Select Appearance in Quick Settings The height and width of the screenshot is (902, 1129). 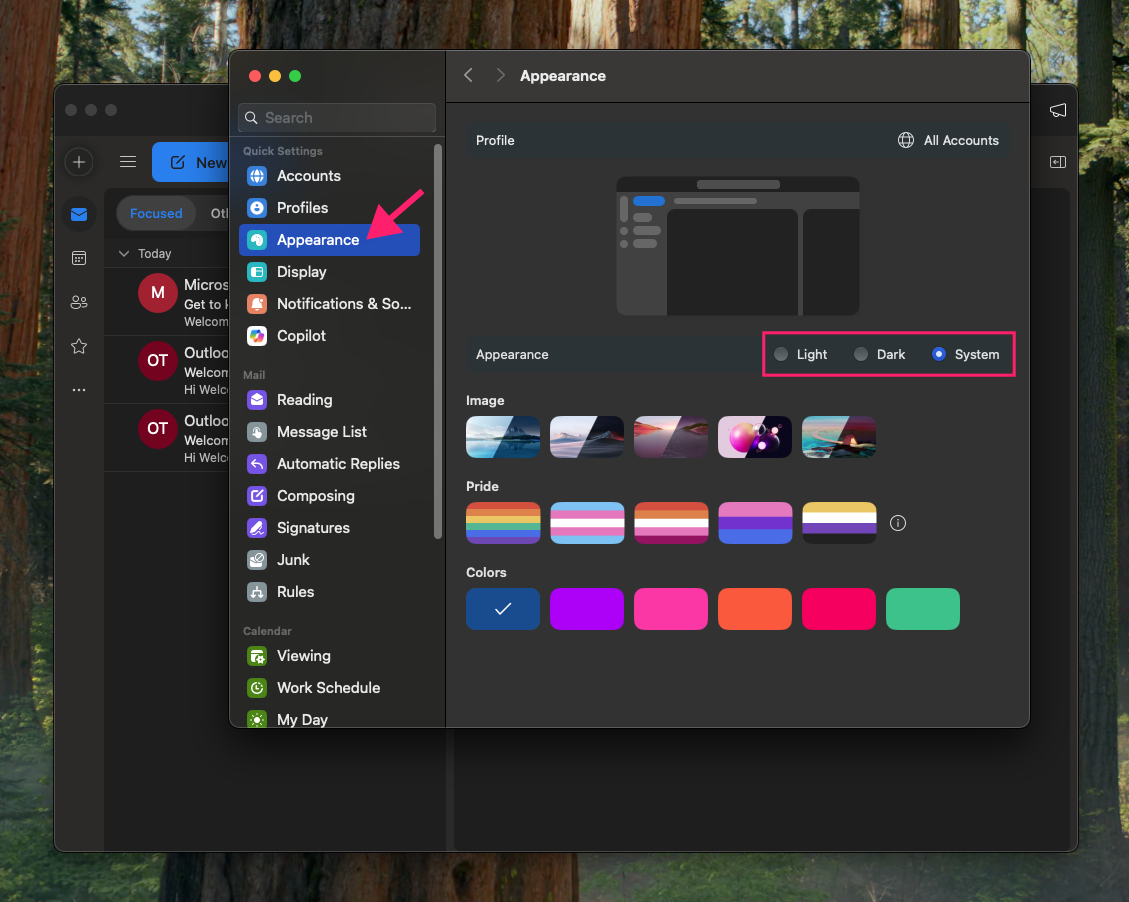tap(329, 240)
